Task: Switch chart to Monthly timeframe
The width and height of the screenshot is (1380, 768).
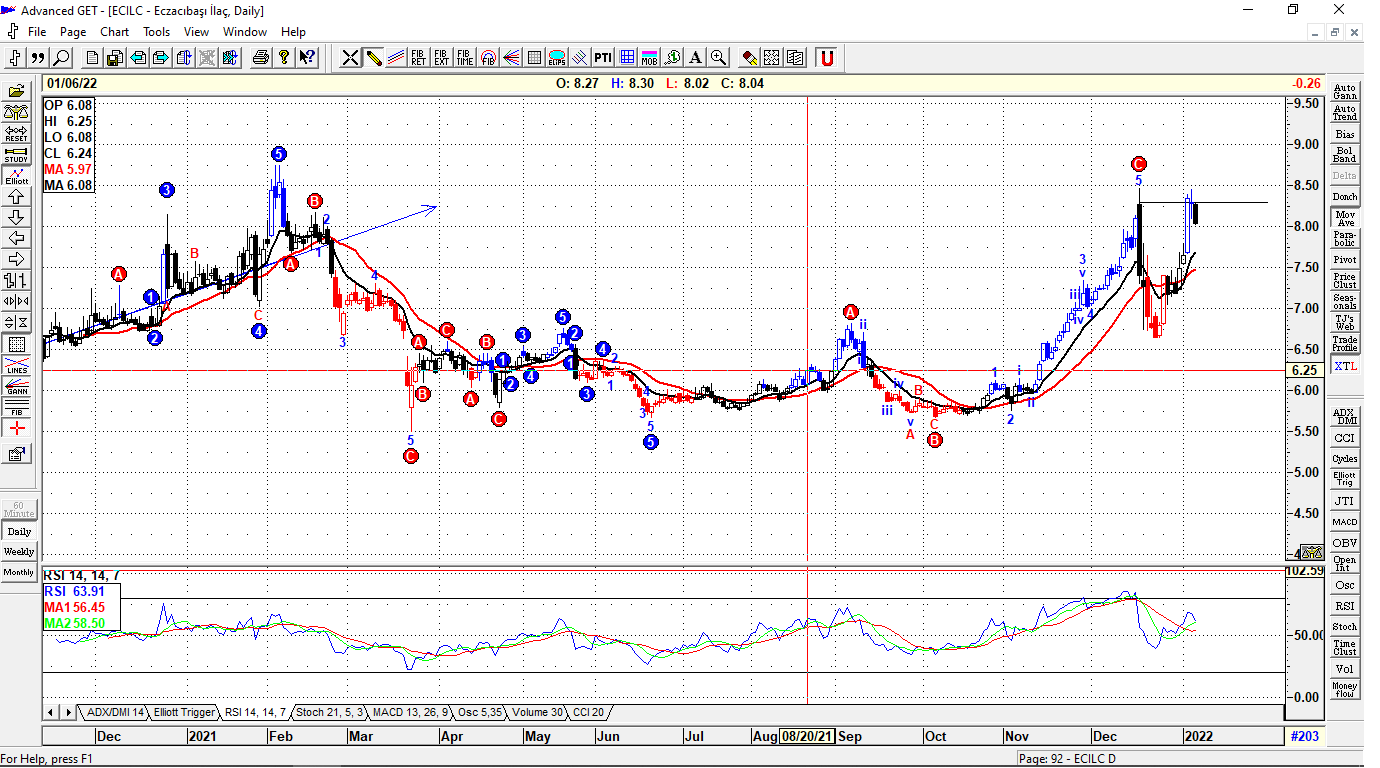Action: click(19, 572)
